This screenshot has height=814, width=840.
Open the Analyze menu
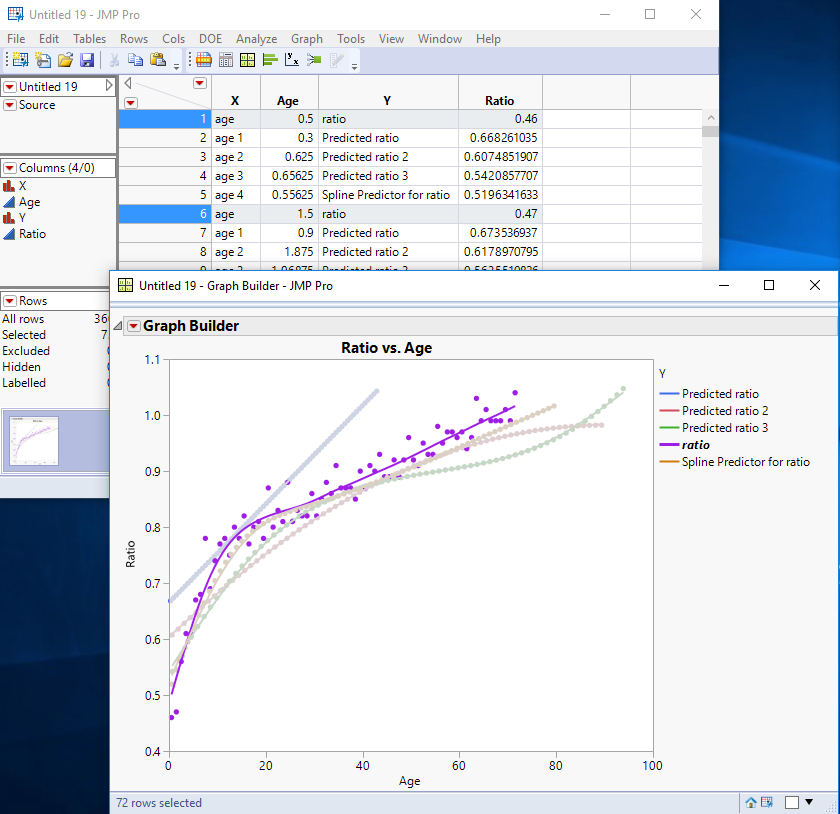(256, 39)
